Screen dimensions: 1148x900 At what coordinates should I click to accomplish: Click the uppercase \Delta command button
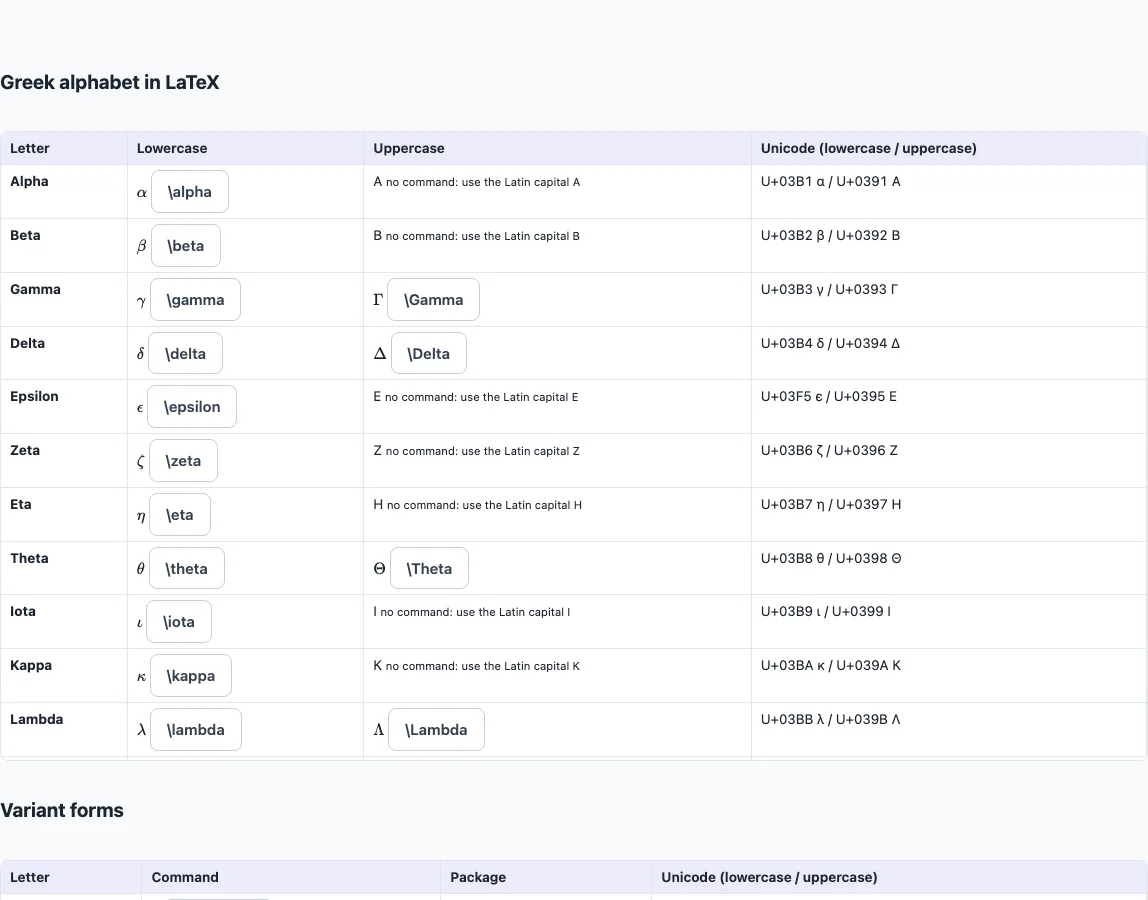[x=429, y=354]
